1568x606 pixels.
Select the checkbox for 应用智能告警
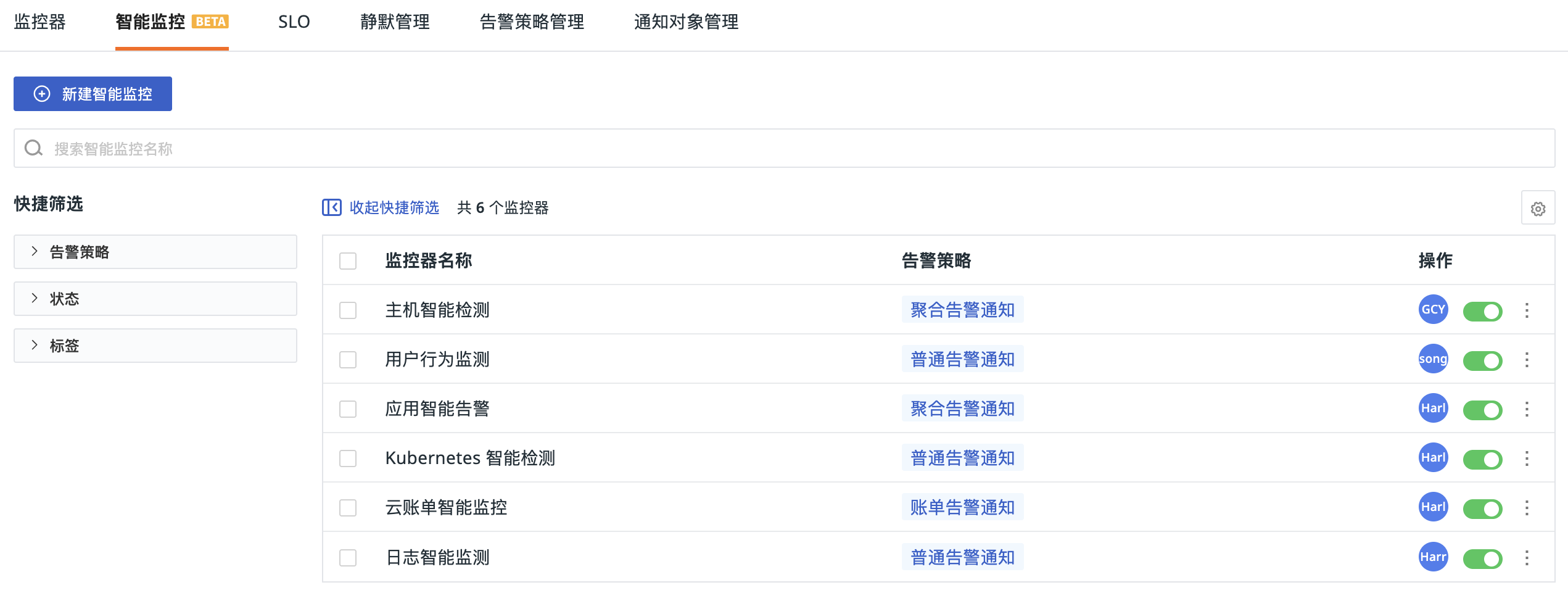(x=348, y=409)
